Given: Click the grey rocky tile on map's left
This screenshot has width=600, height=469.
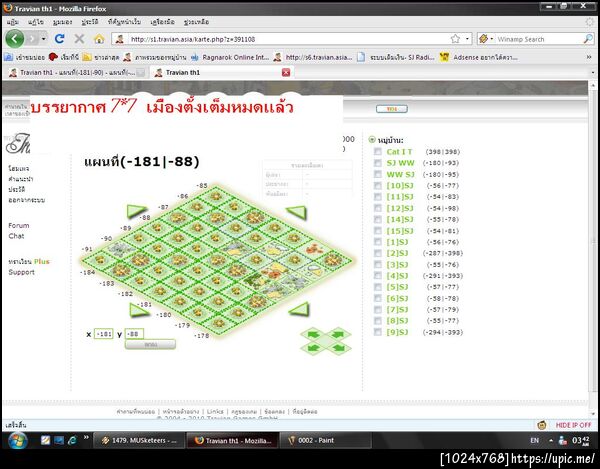Looking at the screenshot, I should click(x=119, y=249).
